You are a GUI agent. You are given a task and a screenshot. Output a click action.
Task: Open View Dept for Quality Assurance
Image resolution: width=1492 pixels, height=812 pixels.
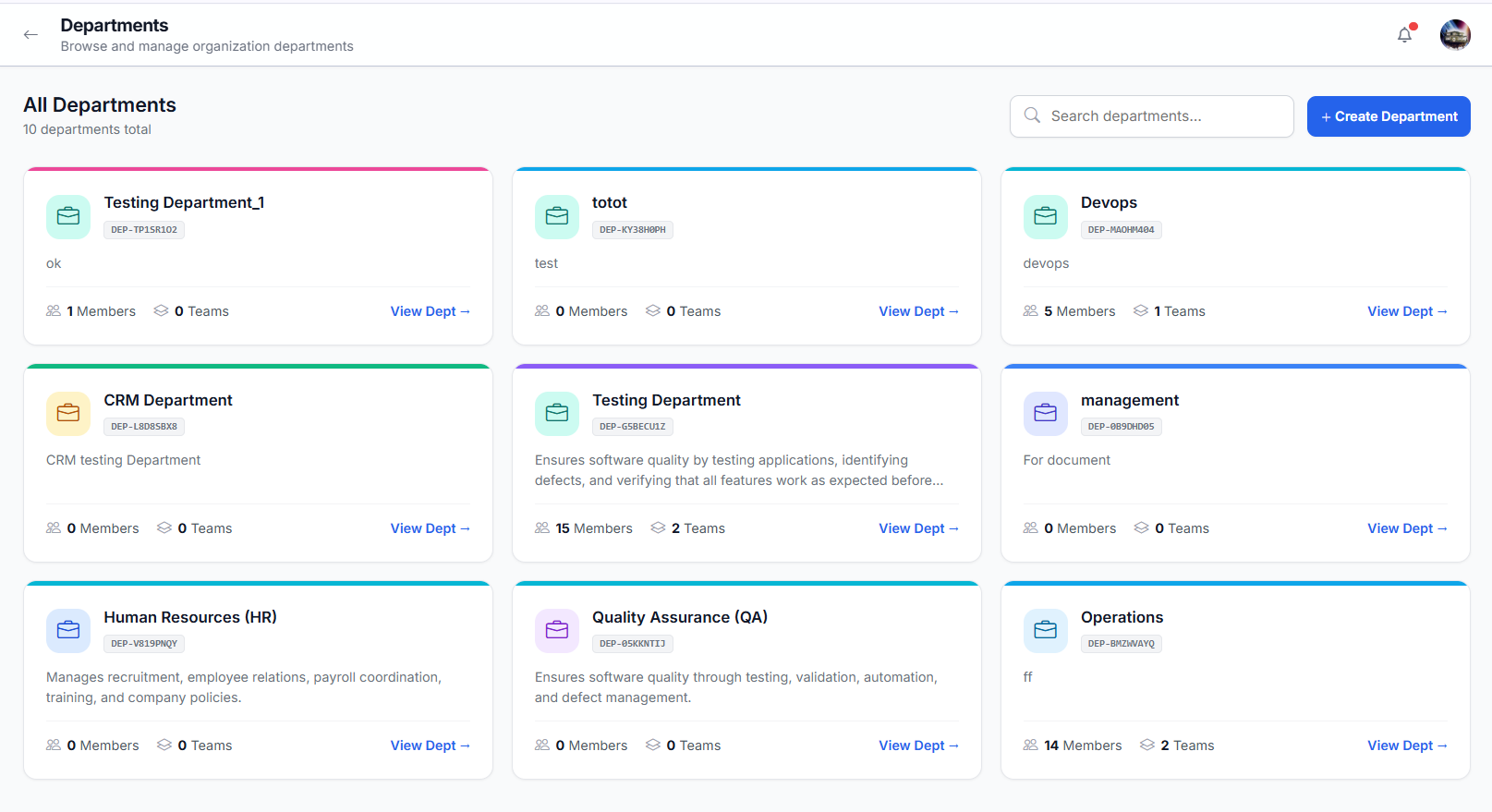[x=919, y=745]
